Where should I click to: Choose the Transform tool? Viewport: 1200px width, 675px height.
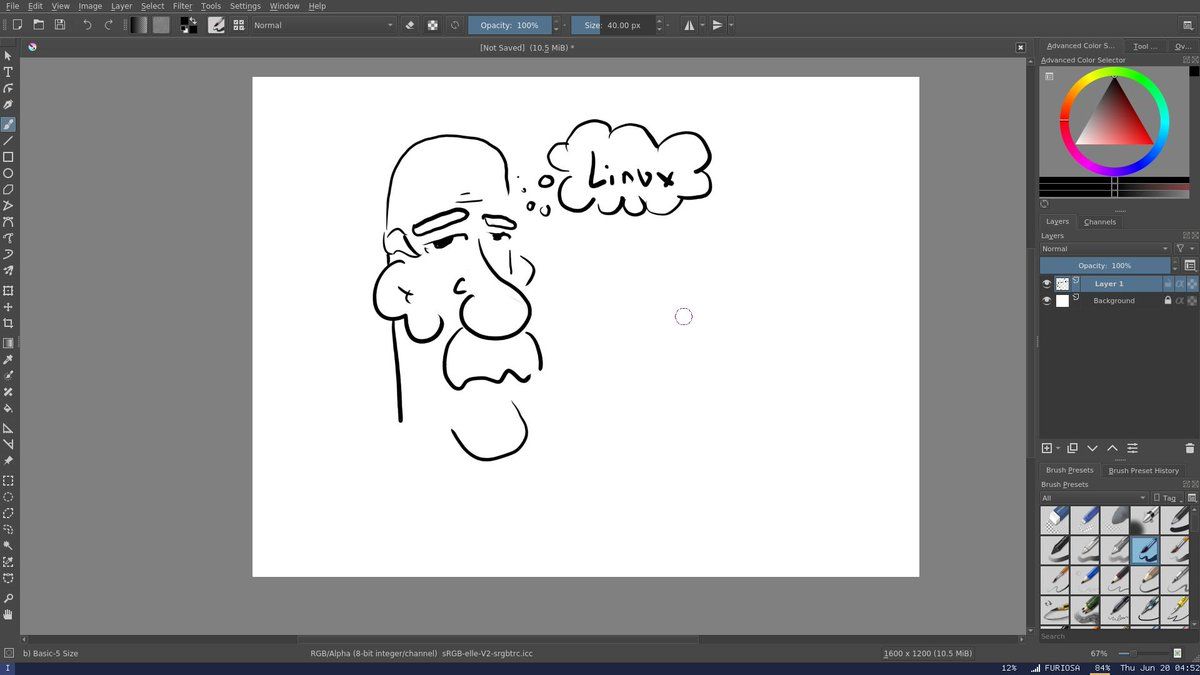pyautogui.click(x=8, y=291)
